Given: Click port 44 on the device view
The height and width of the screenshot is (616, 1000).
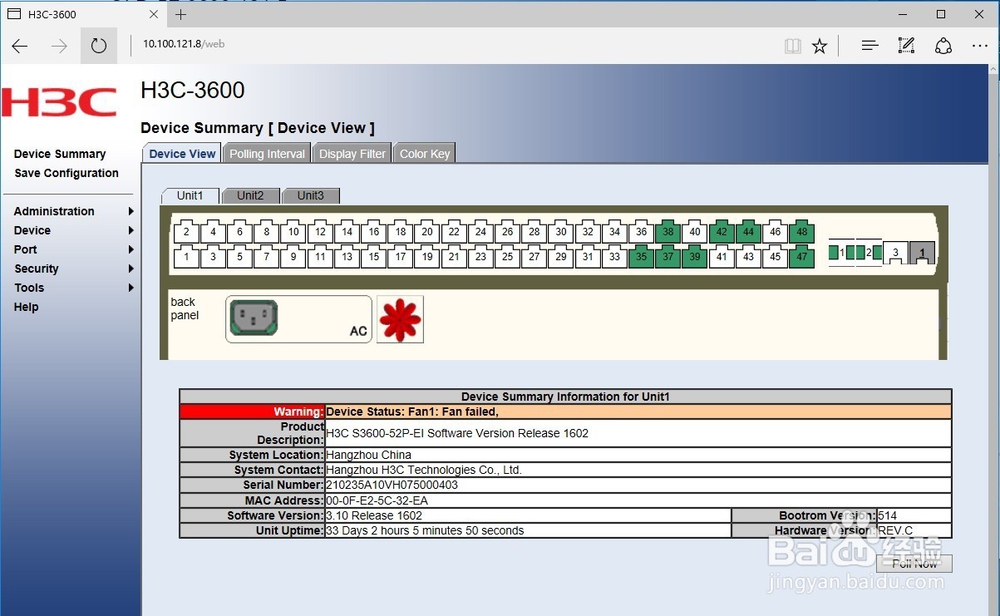Looking at the screenshot, I should point(748,231).
